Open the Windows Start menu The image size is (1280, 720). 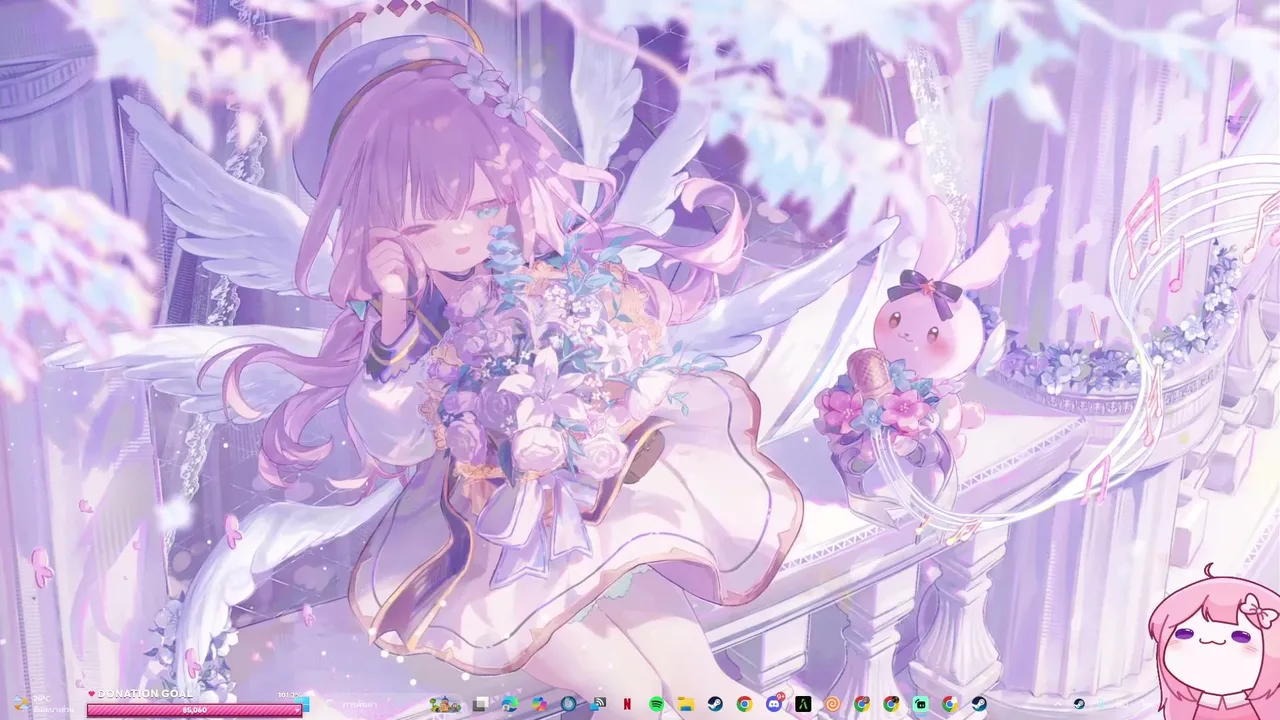point(306,704)
